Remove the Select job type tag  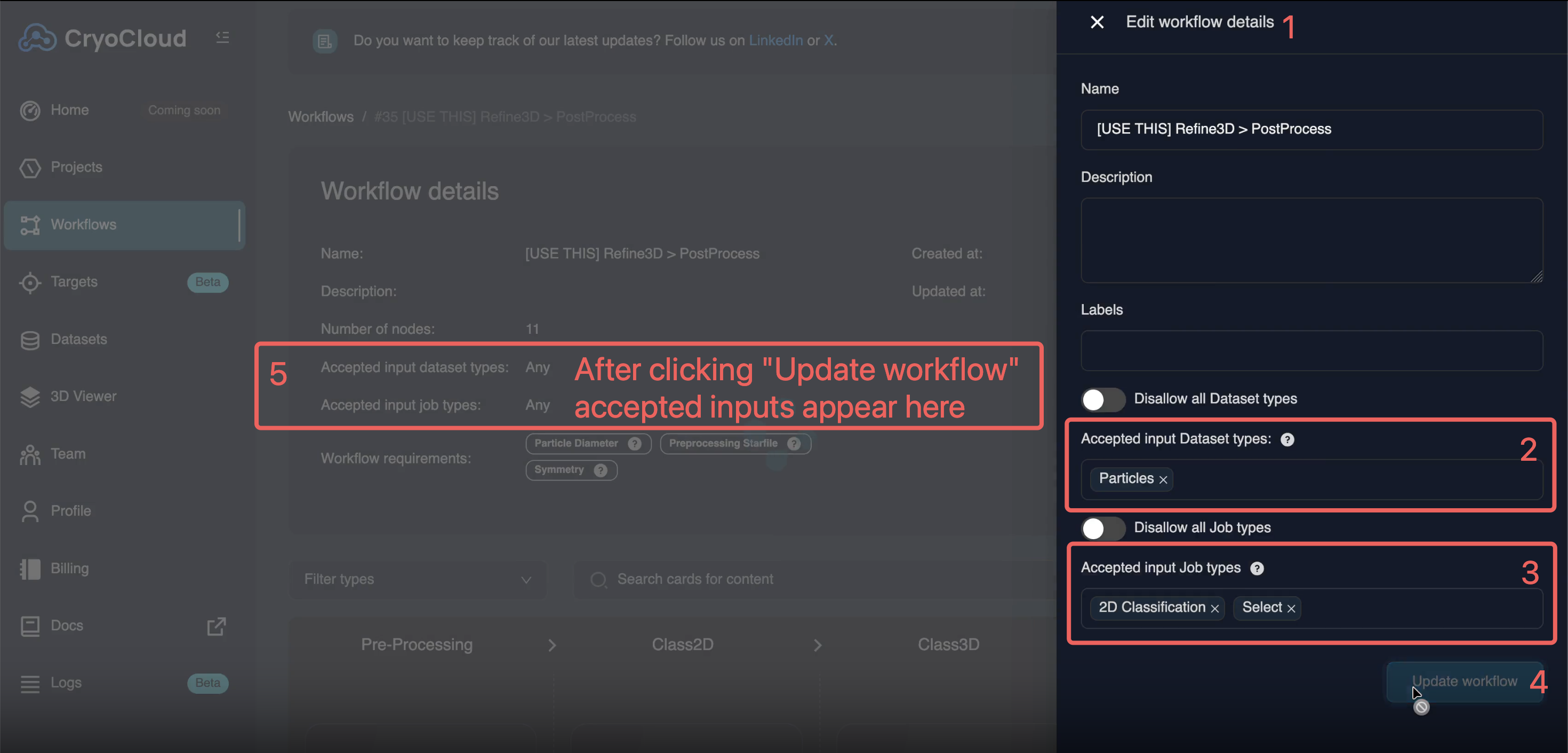(x=1291, y=608)
